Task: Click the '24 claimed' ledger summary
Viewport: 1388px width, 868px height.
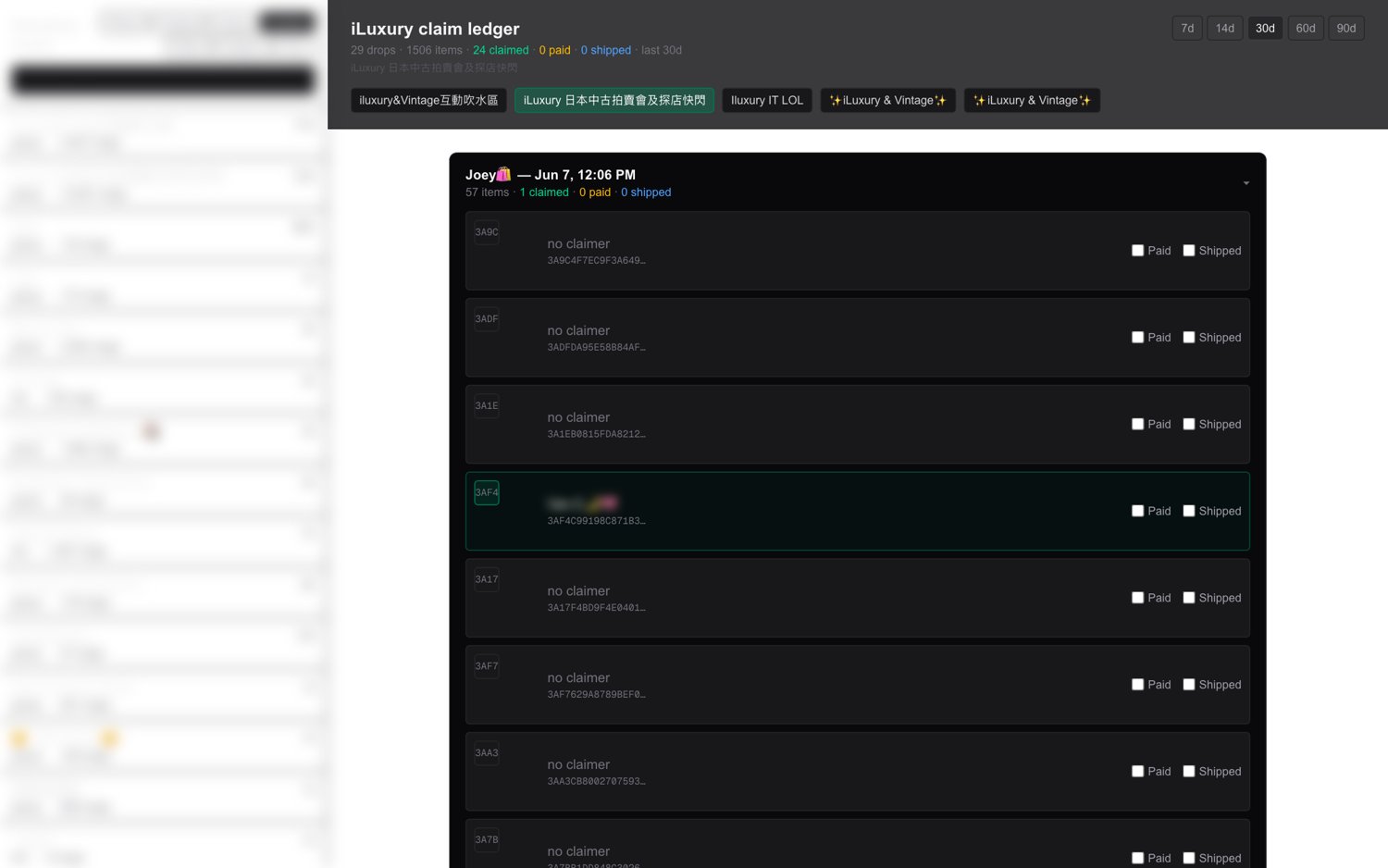Action: 501,50
